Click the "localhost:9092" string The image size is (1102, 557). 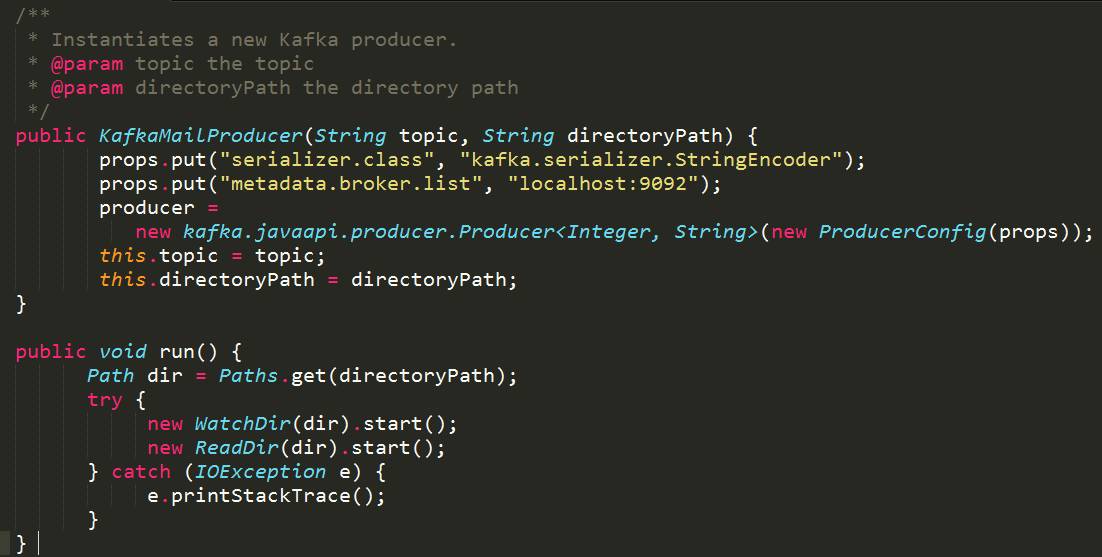603,184
